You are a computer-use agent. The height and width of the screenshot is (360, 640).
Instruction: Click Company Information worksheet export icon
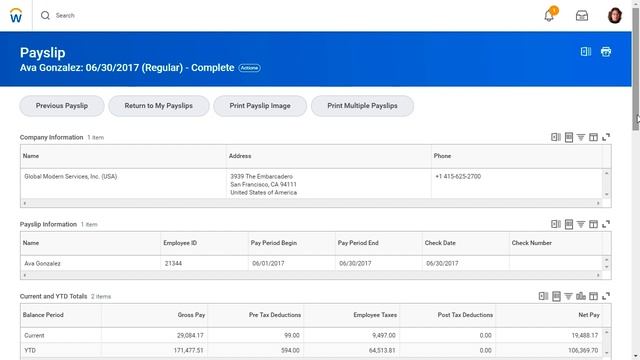pyautogui.click(x=569, y=137)
